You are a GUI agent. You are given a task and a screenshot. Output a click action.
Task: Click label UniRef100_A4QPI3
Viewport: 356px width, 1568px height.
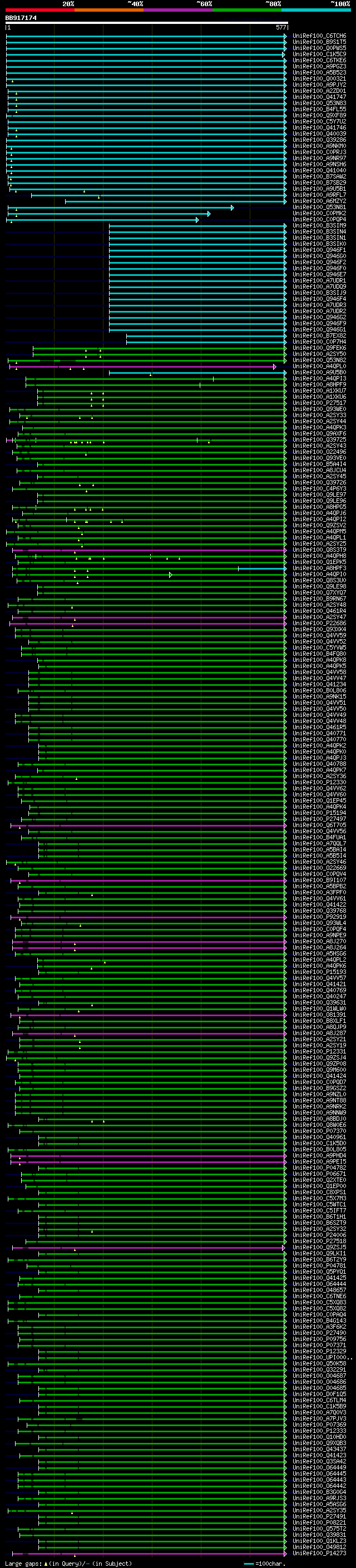click(319, 379)
